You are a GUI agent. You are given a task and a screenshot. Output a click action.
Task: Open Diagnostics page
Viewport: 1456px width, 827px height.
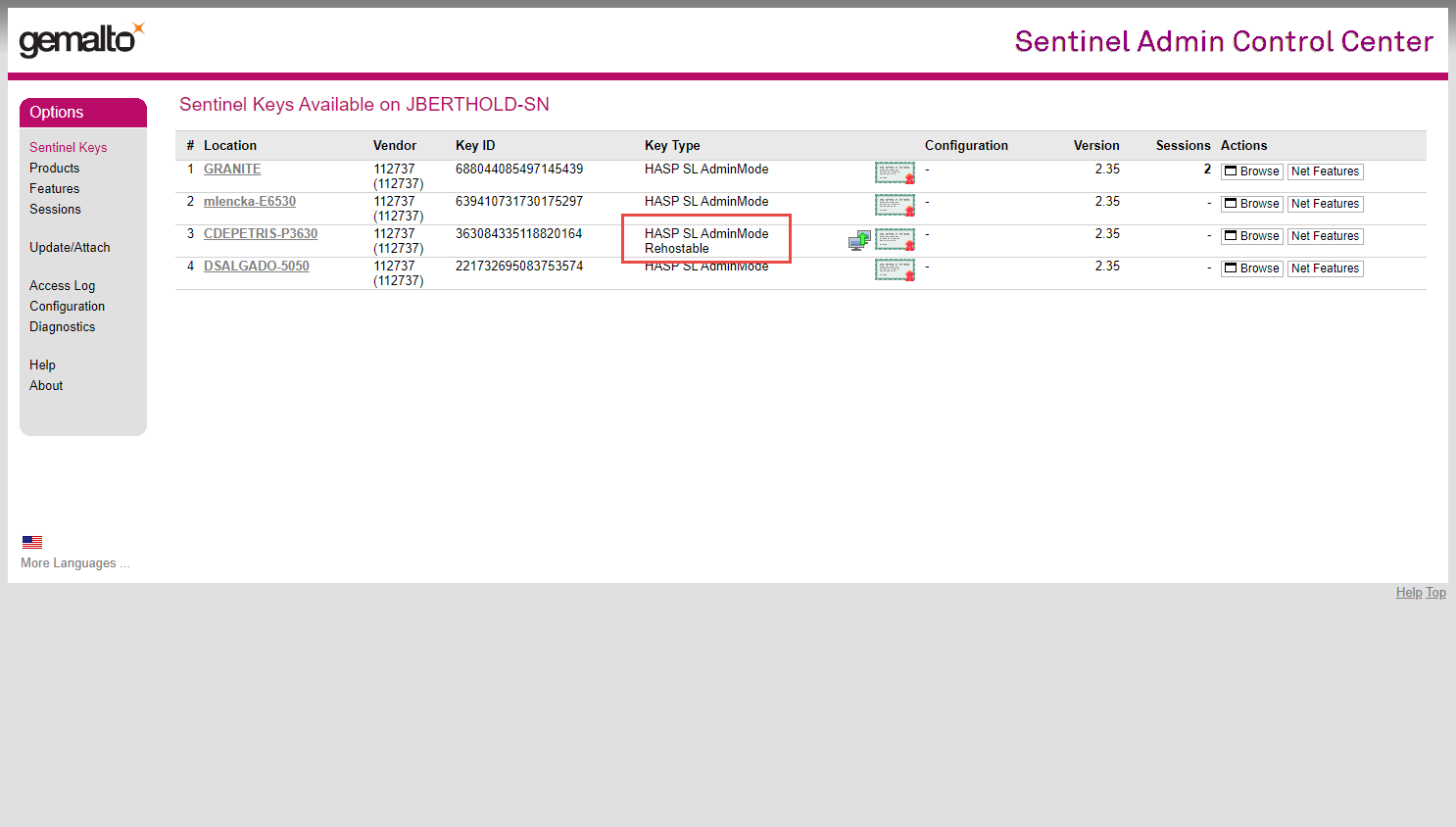pos(62,326)
